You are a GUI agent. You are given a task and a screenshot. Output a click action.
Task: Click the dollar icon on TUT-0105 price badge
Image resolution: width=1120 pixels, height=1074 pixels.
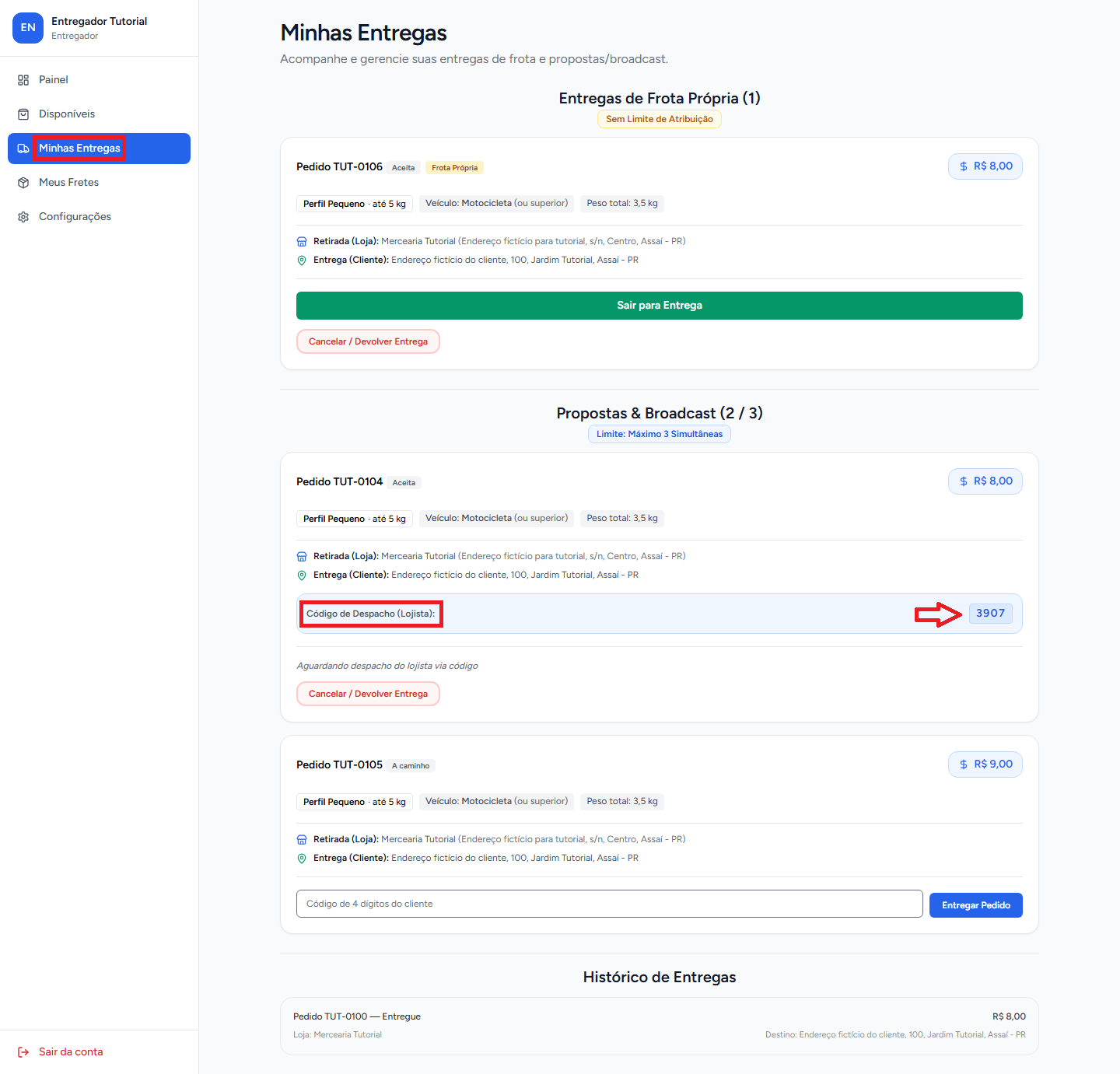[x=964, y=764]
